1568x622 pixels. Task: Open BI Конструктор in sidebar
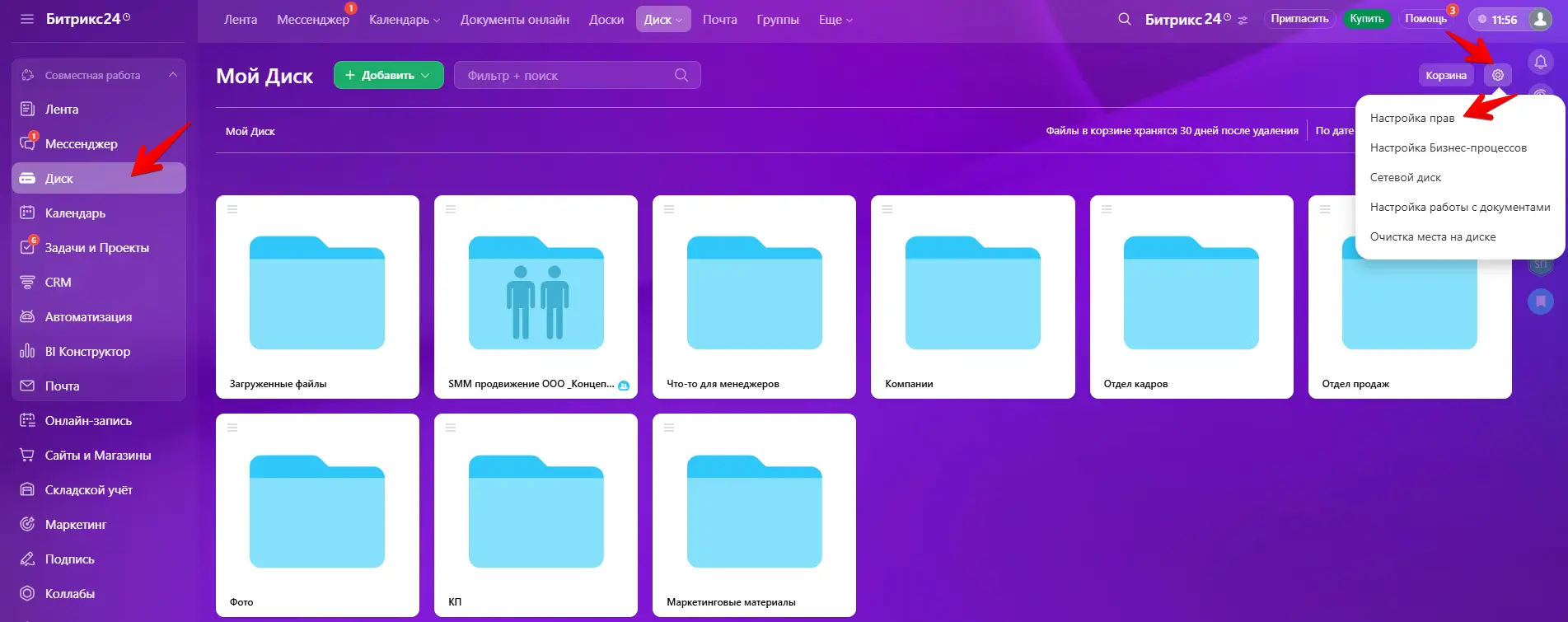point(87,352)
